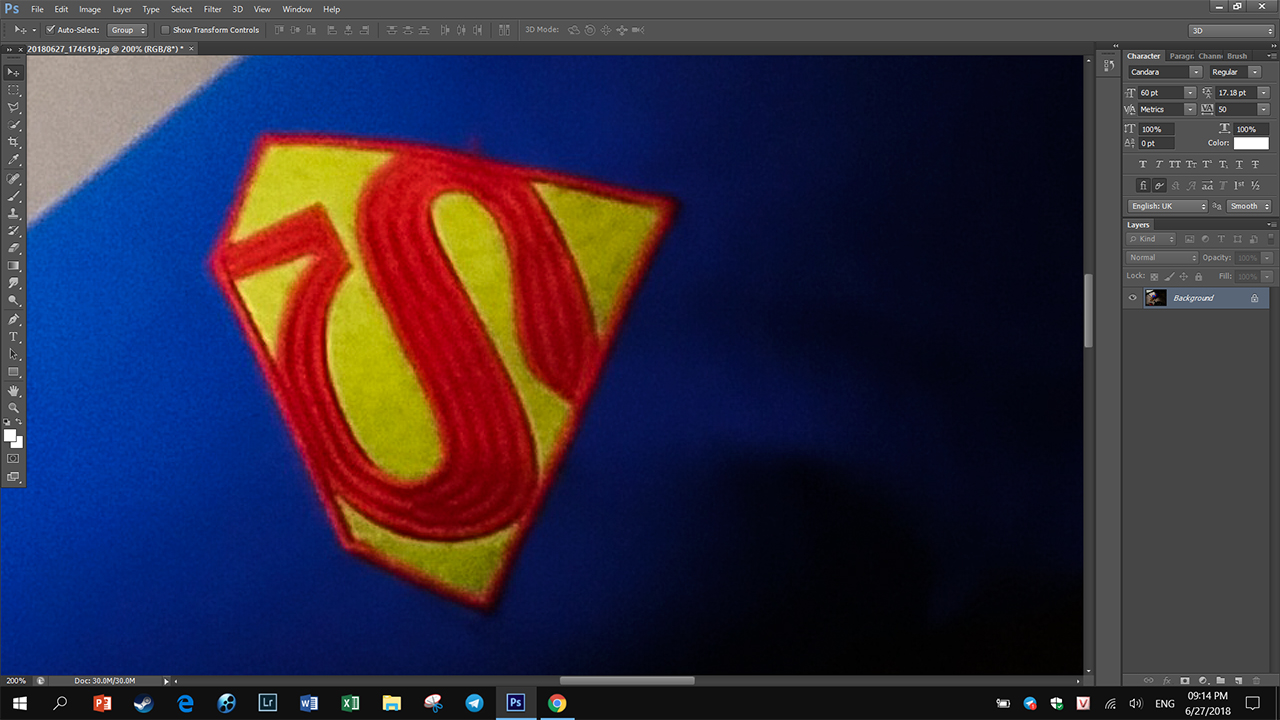Viewport: 1280px width, 720px height.
Task: Toggle Faux Bold text style button
Action: (x=1144, y=164)
